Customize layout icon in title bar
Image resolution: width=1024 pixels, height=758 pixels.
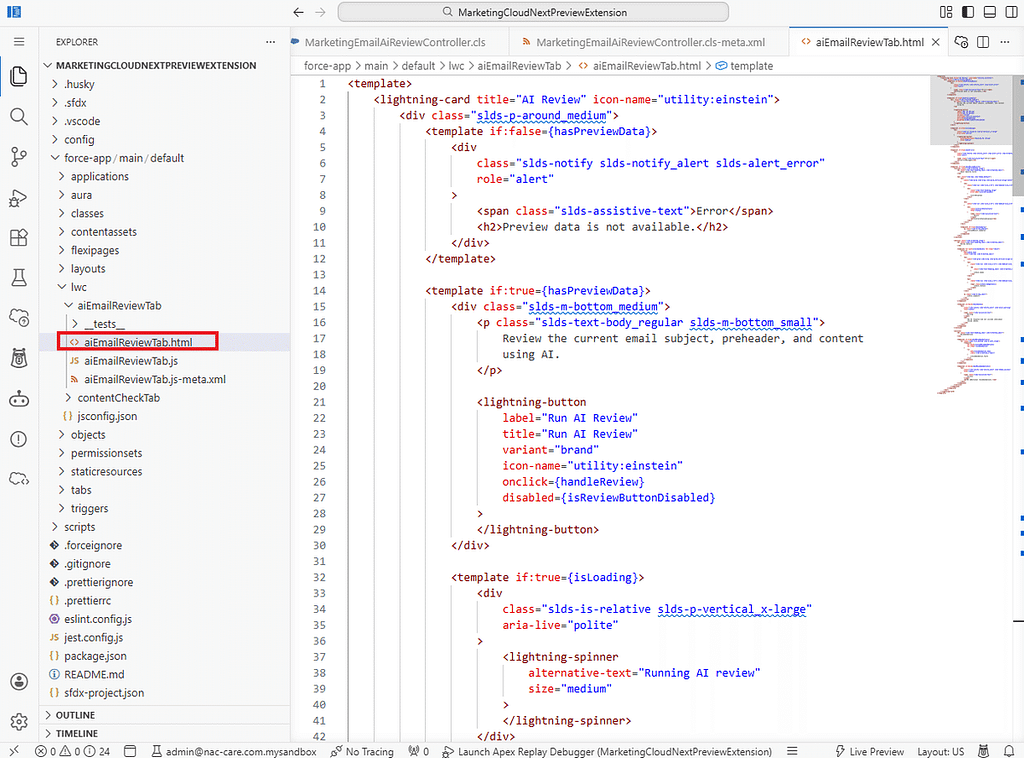coord(946,12)
